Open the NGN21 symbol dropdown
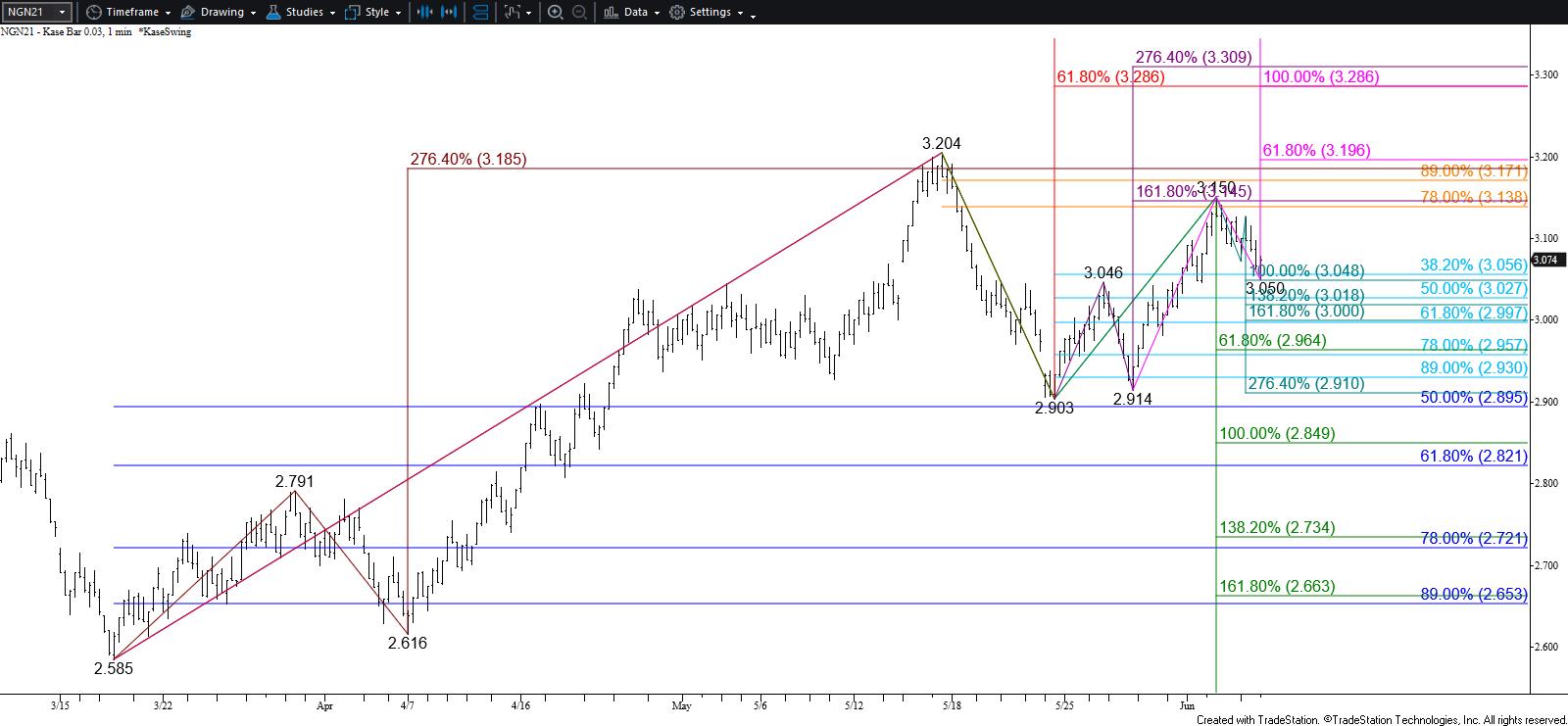Image resolution: width=1568 pixels, height=726 pixels. click(63, 12)
